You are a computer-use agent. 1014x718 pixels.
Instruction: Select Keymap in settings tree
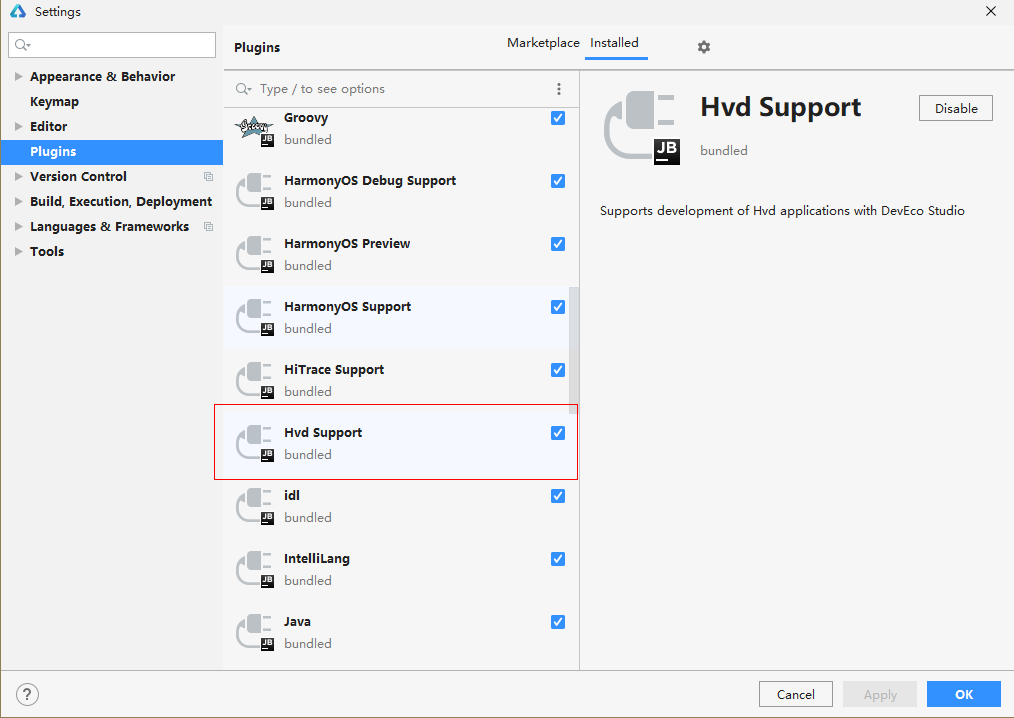pyautogui.click(x=54, y=102)
